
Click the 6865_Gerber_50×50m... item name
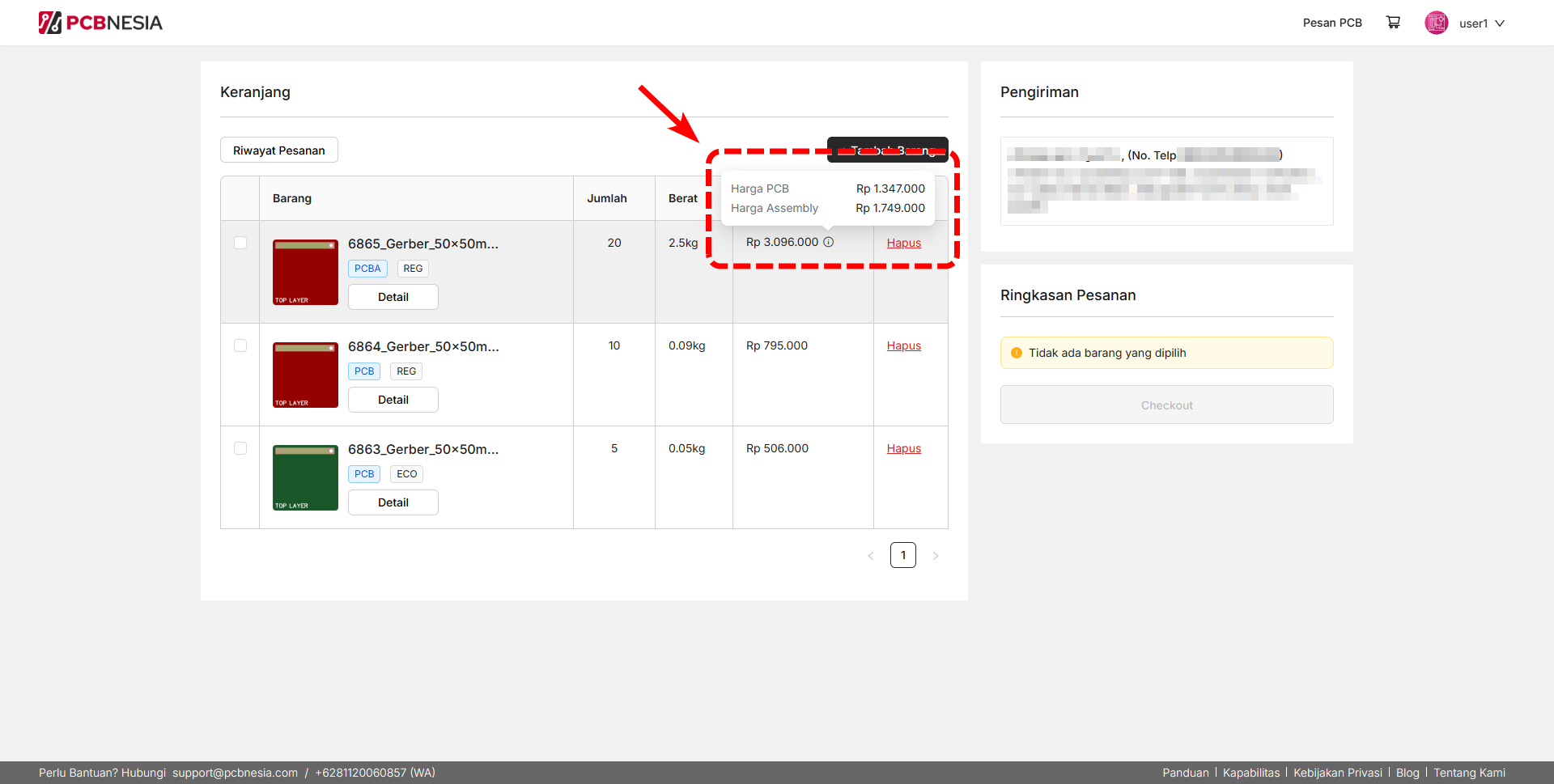point(423,244)
